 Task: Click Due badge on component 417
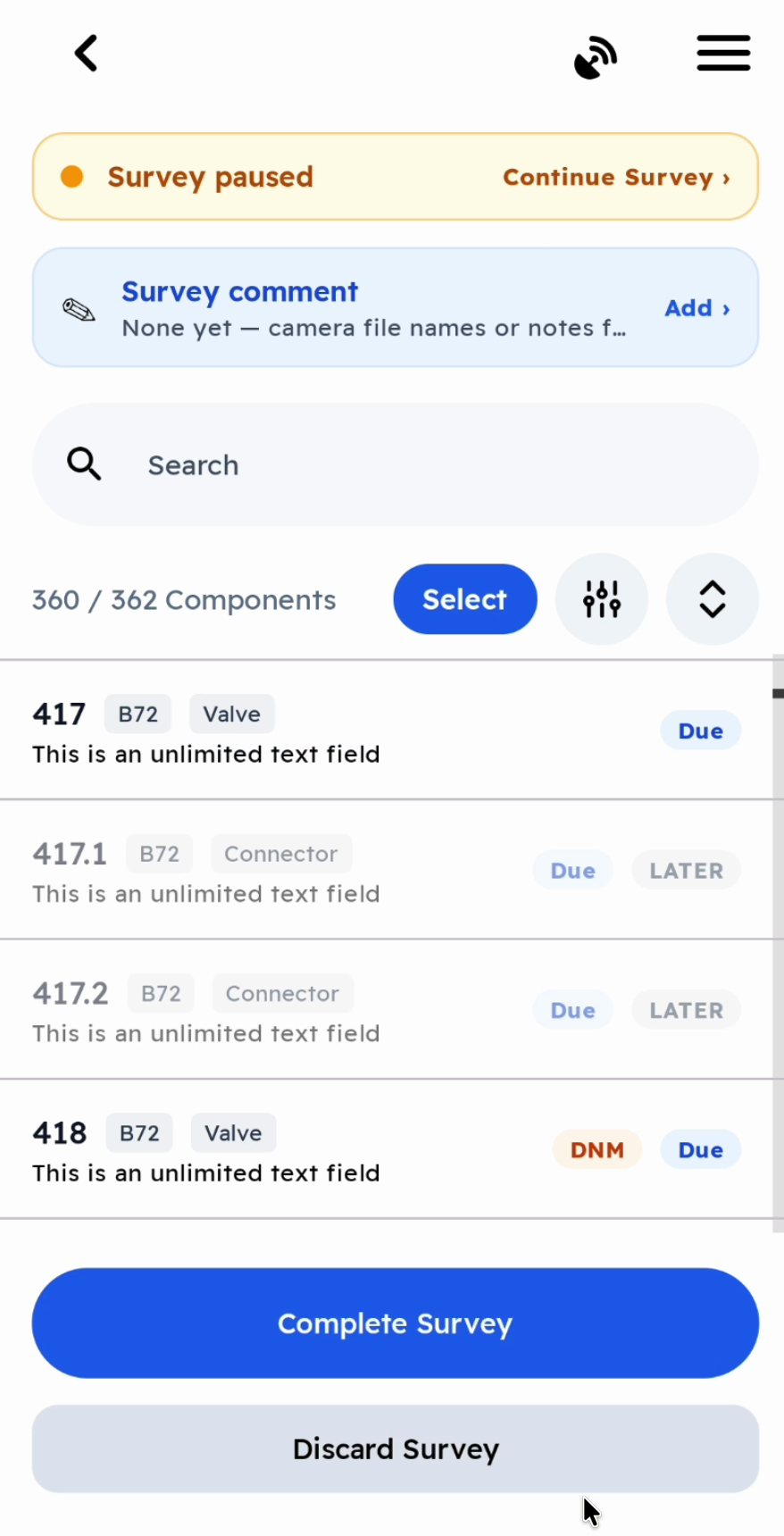coord(701,730)
